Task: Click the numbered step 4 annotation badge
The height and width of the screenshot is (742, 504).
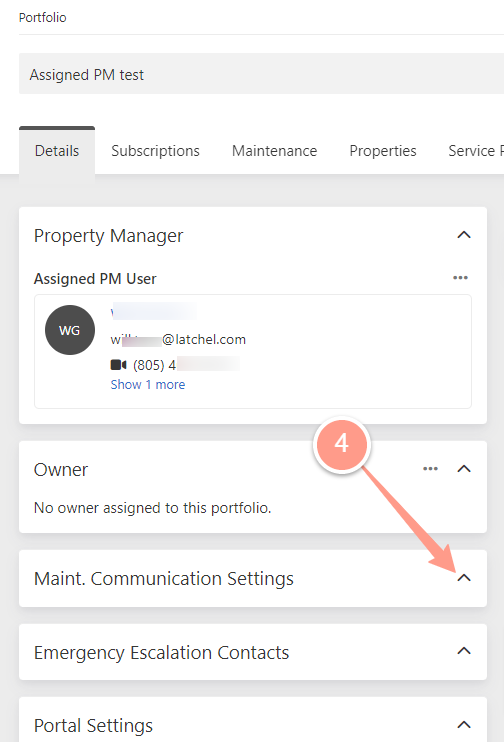Action: coord(341,444)
